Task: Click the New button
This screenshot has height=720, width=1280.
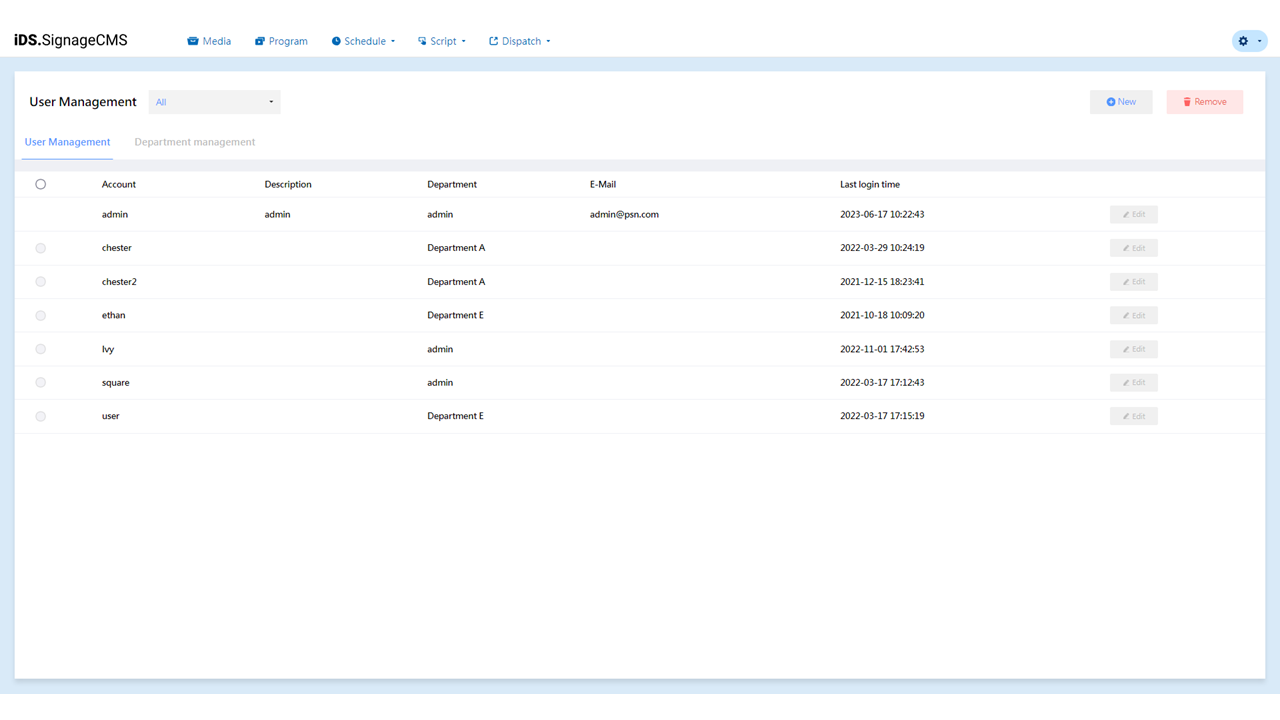Action: pos(1121,101)
